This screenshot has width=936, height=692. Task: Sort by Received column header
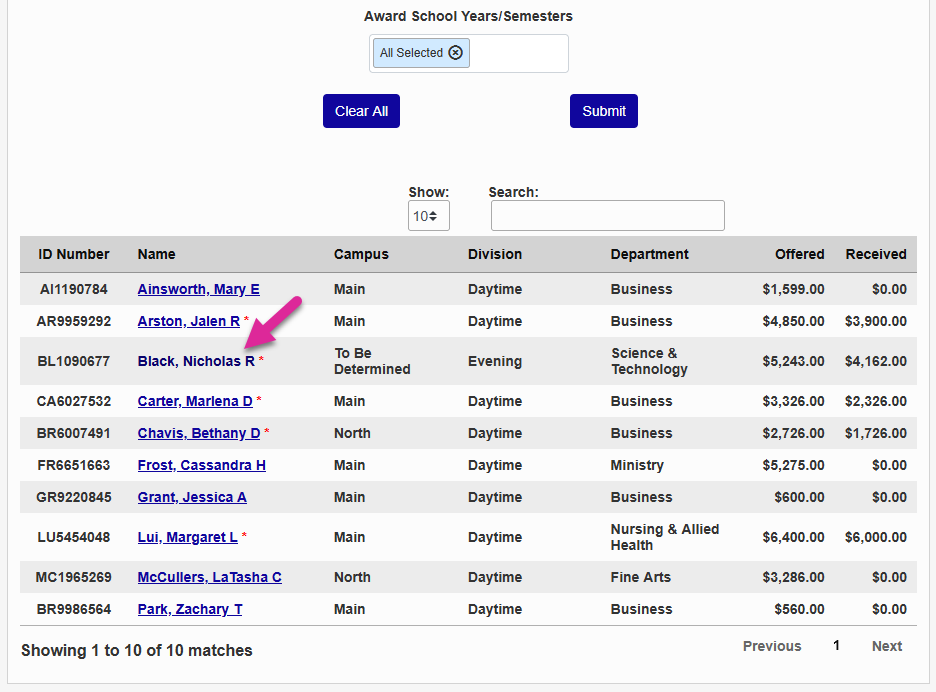click(876, 254)
